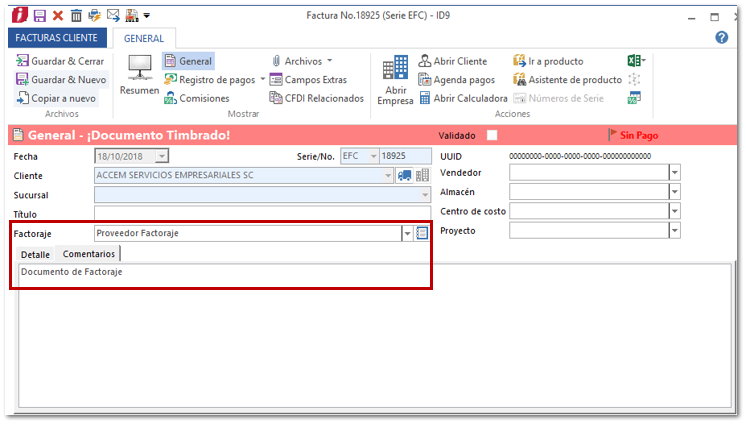This screenshot has width=746, height=424.
Task: Click the list icon beside Factoraje field
Action: pyautogui.click(x=422, y=233)
